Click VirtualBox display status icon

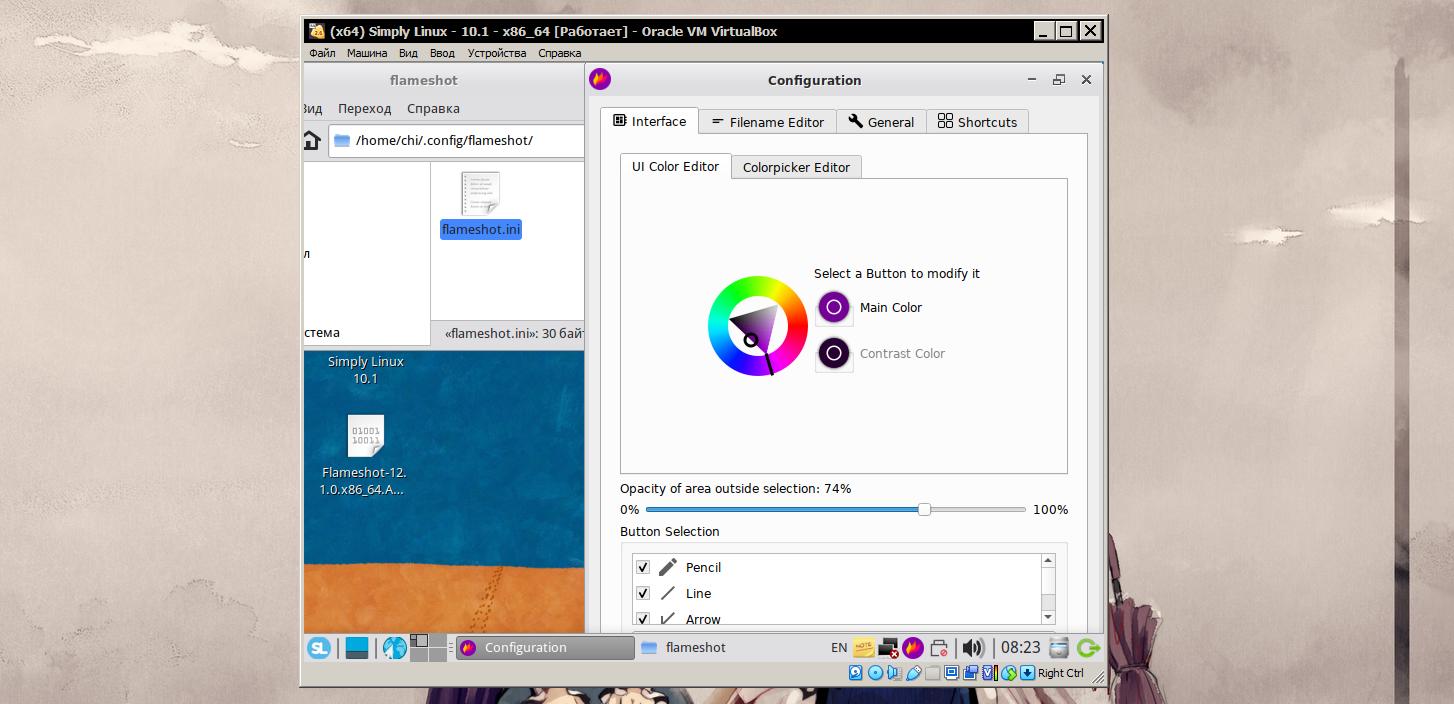[x=952, y=673]
